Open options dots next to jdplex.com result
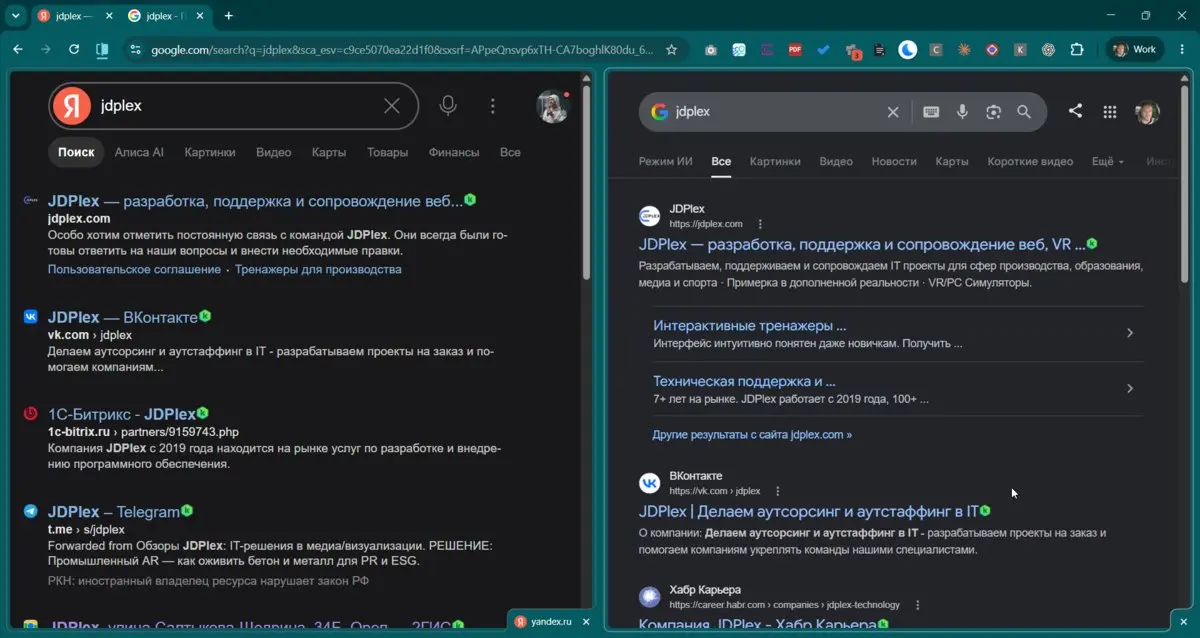Screen dimensions: 1200x638 click(760, 224)
